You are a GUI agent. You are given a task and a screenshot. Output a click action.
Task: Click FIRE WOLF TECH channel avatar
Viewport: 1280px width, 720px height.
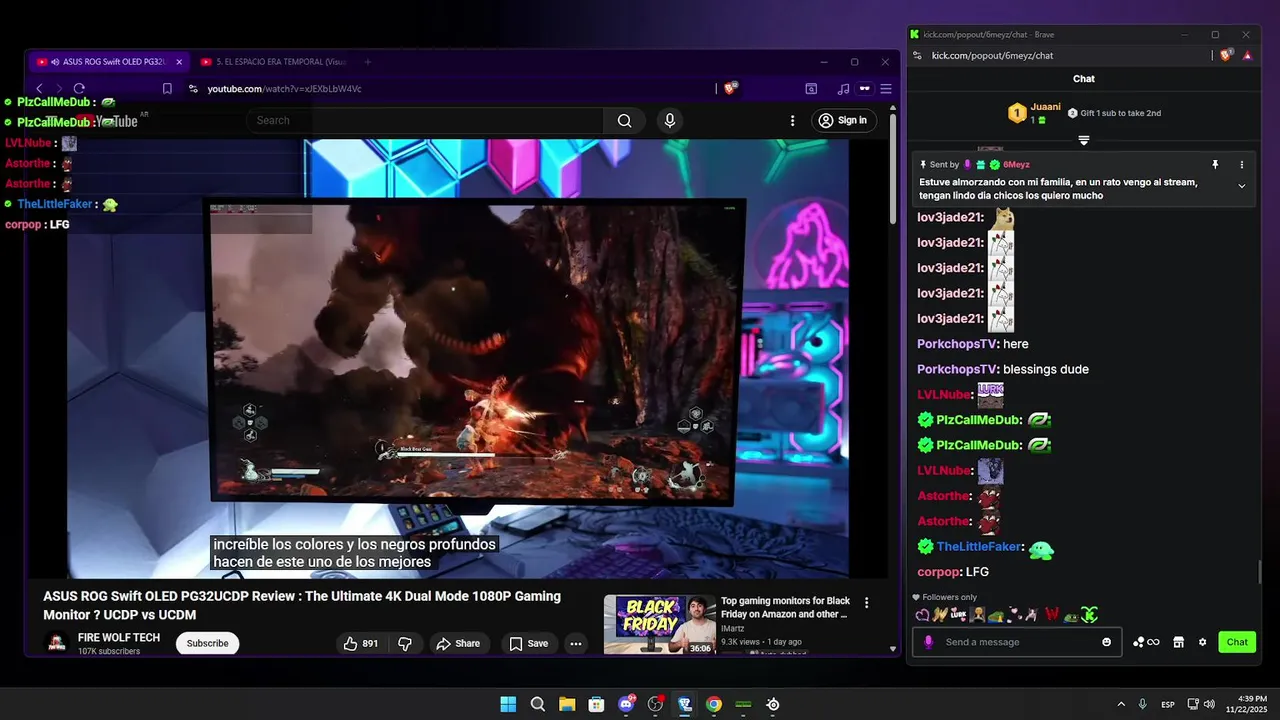[58, 642]
